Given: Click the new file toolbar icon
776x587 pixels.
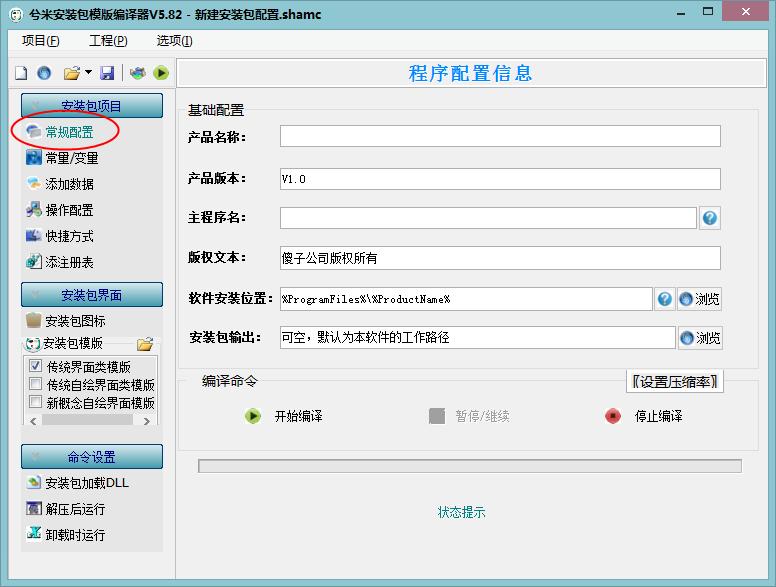Looking at the screenshot, I should 21,73.
